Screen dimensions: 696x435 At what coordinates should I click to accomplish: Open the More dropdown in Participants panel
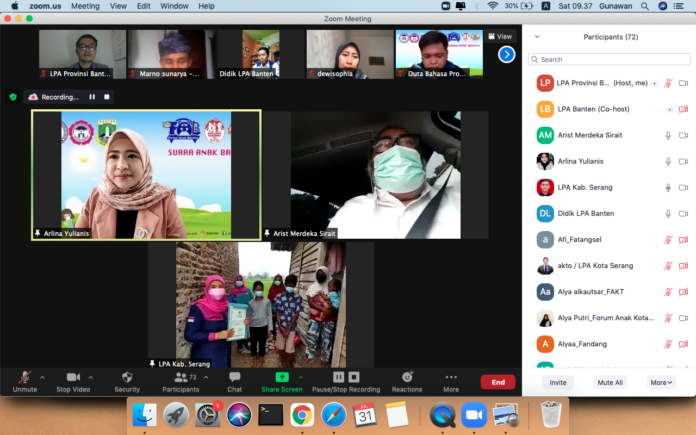click(x=661, y=382)
